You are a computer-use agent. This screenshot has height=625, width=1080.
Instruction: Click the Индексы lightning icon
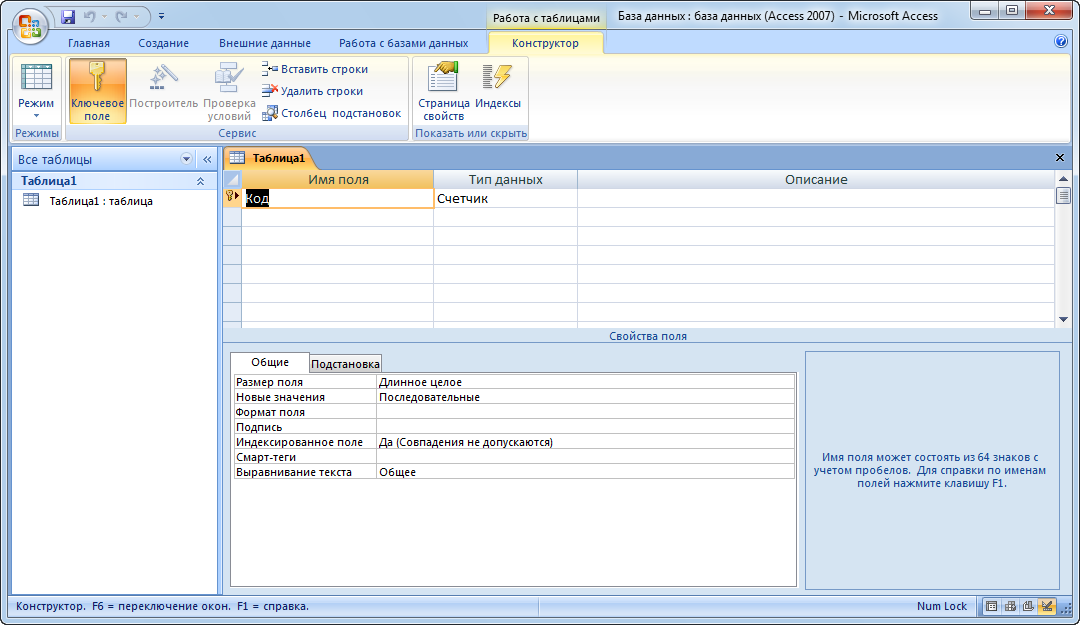click(x=497, y=78)
